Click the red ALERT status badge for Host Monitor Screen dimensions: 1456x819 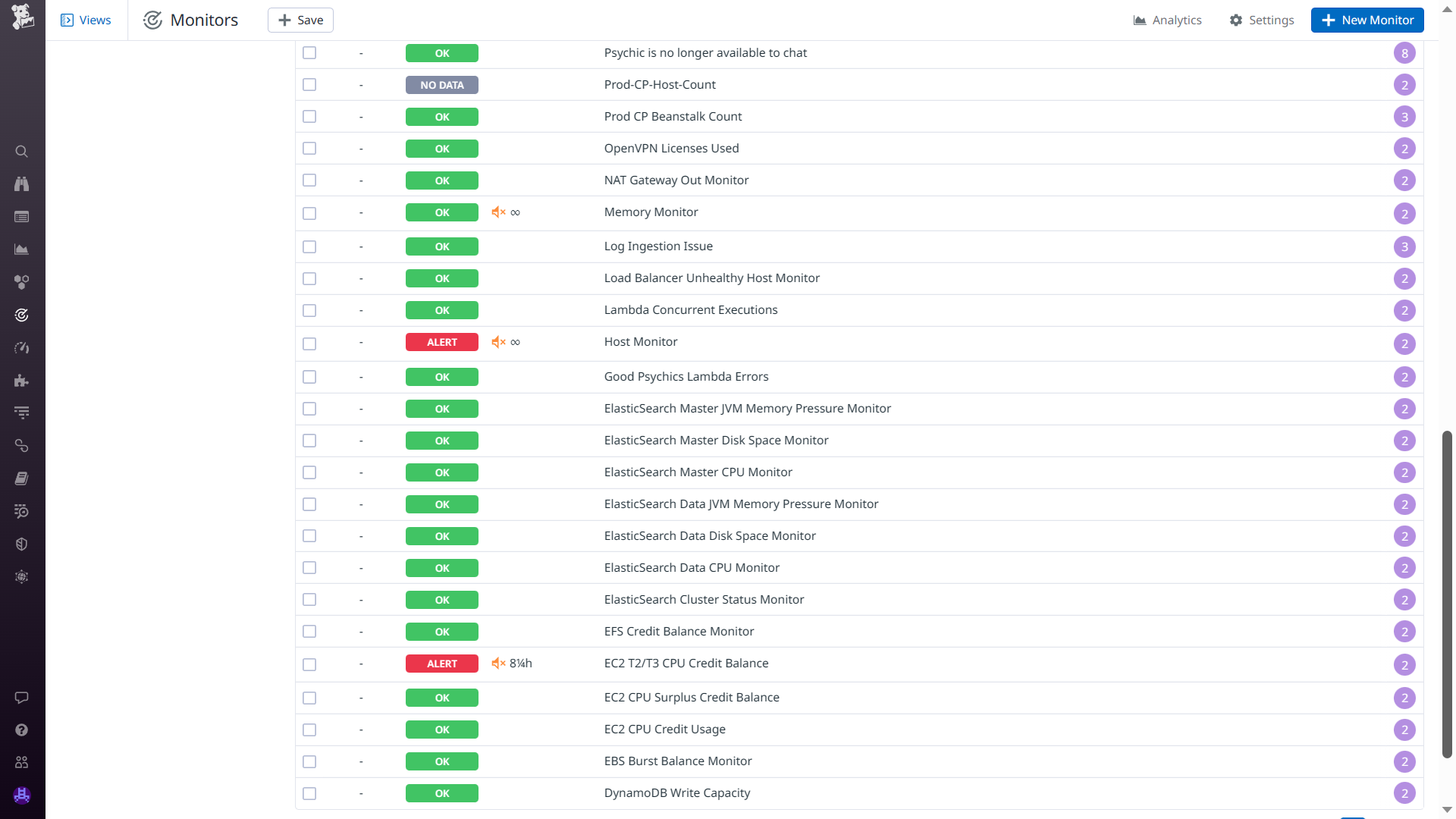(x=442, y=343)
